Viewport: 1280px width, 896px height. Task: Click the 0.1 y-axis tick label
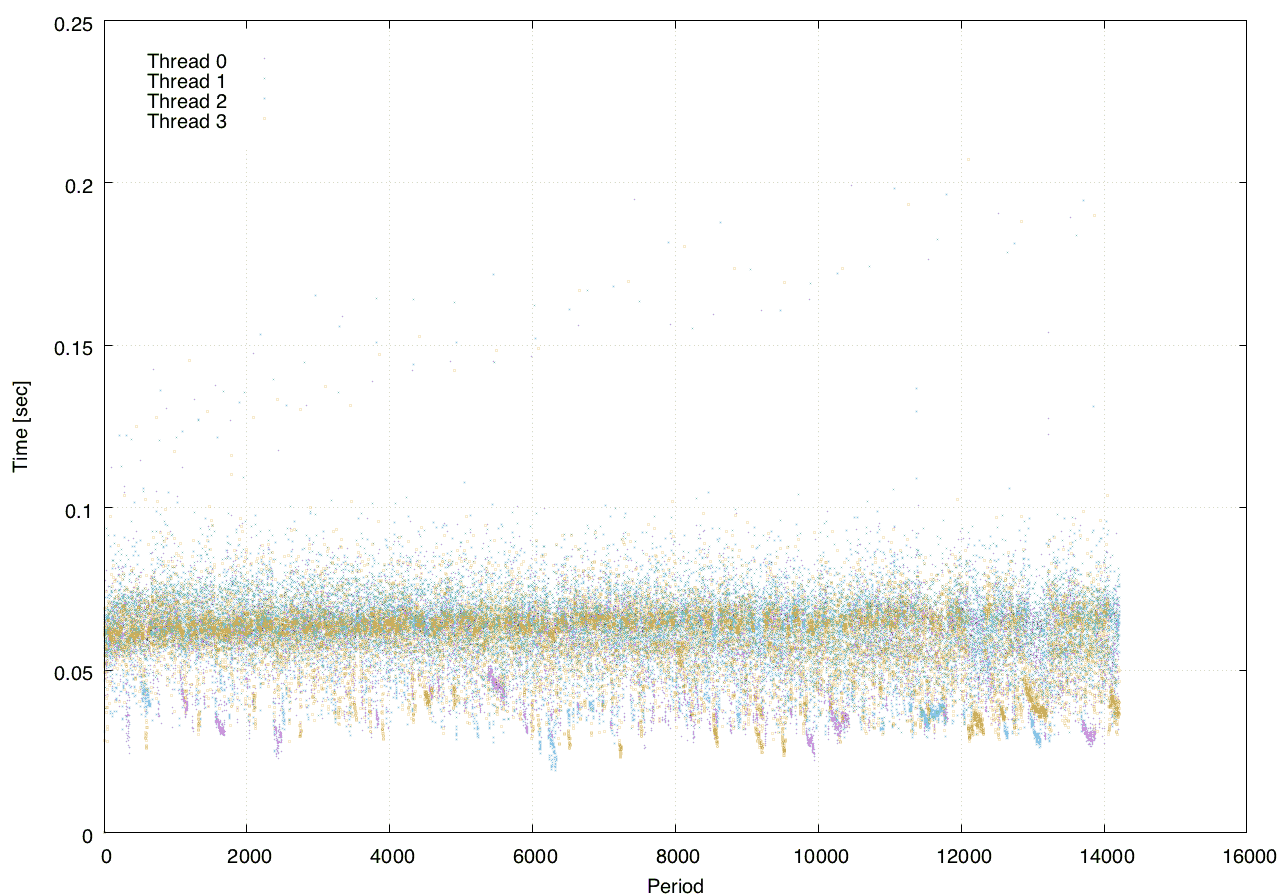77,509
